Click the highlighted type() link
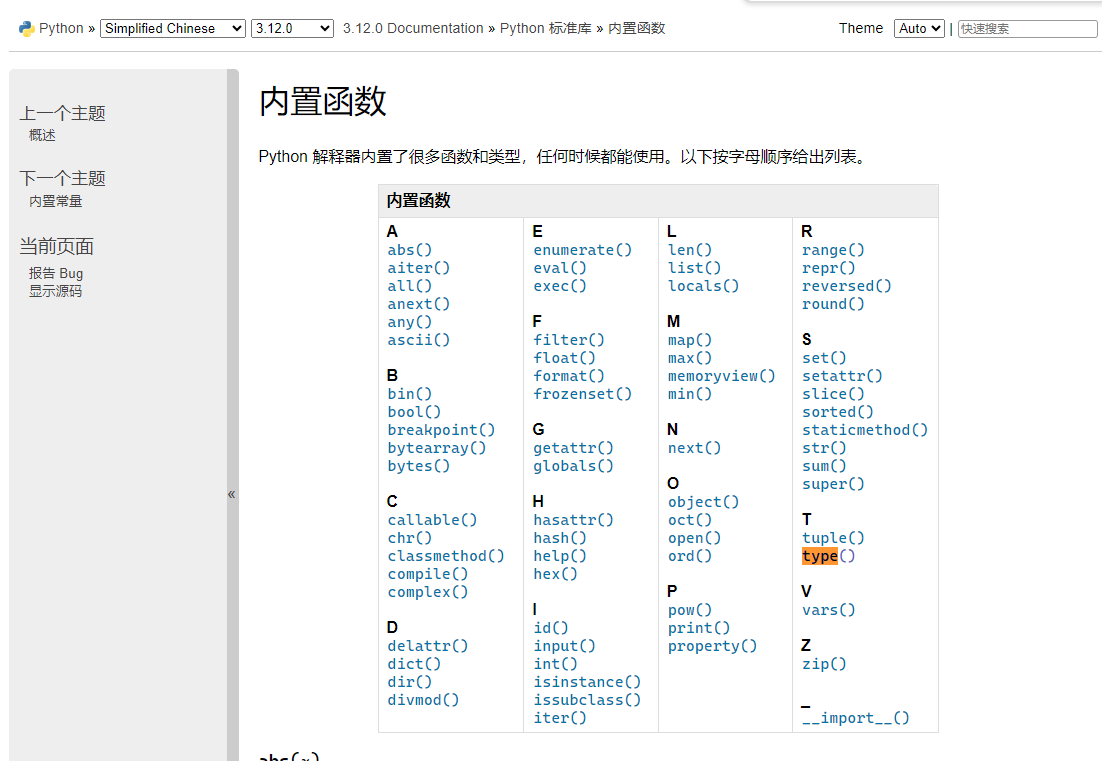This screenshot has height=761, width=1102. pos(823,556)
